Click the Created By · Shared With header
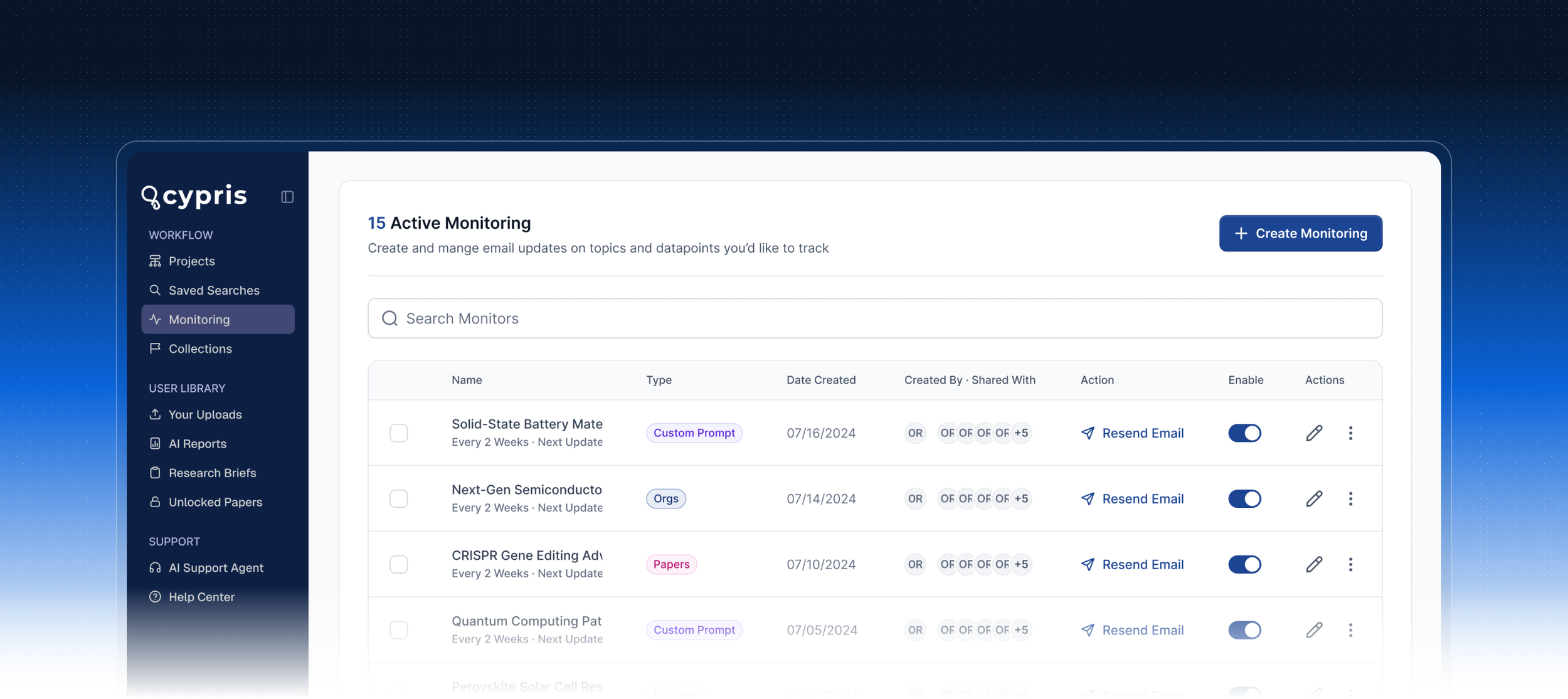The height and width of the screenshot is (699, 1568). [970, 380]
